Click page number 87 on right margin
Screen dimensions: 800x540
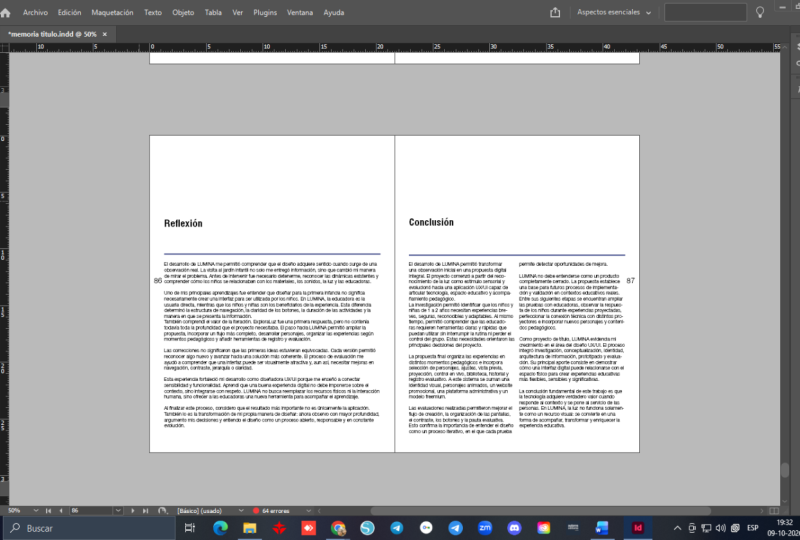click(x=631, y=280)
